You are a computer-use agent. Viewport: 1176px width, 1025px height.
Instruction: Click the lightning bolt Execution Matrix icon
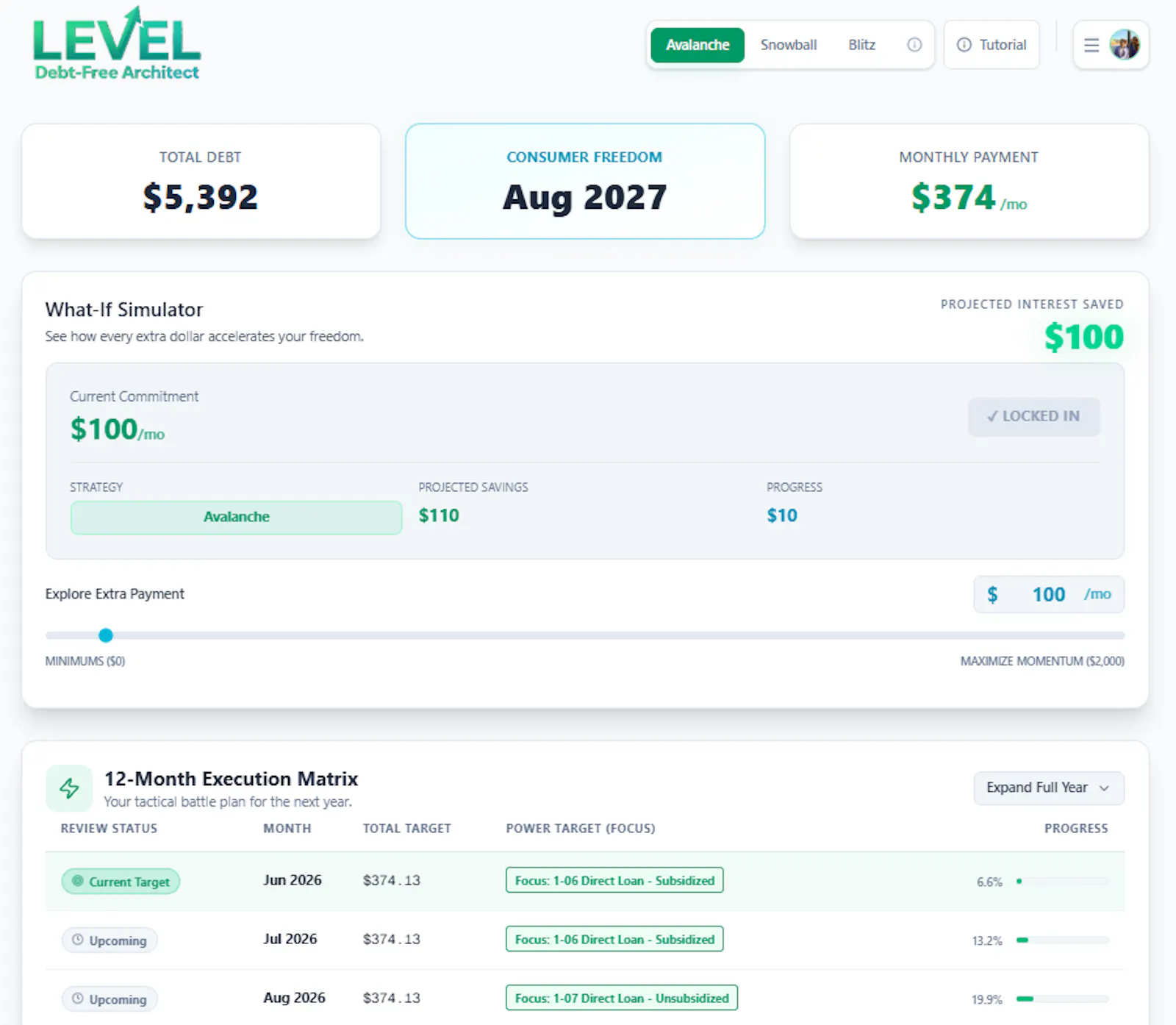69,788
